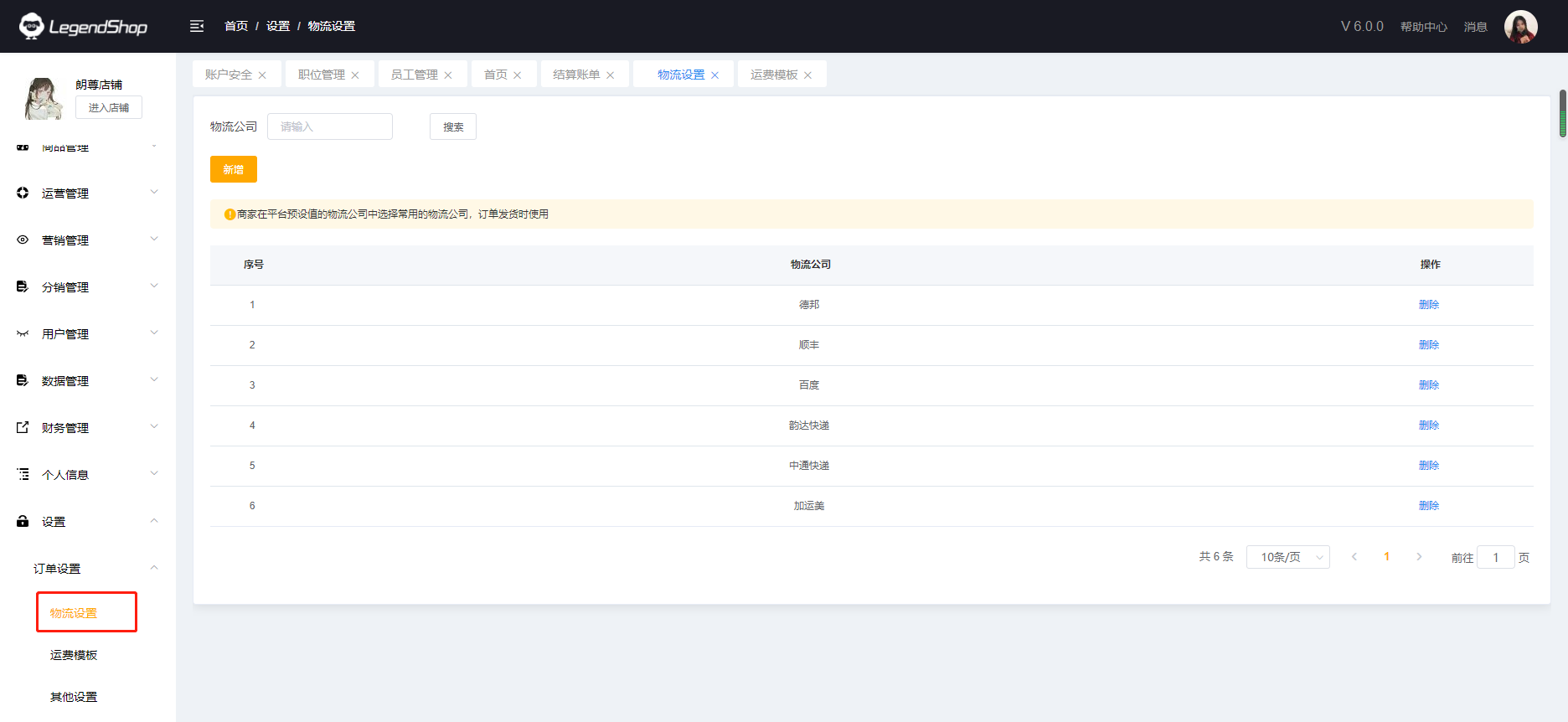The height and width of the screenshot is (722, 1568).
Task: Click the 运营管理 sidebar icon
Action: [x=23, y=193]
